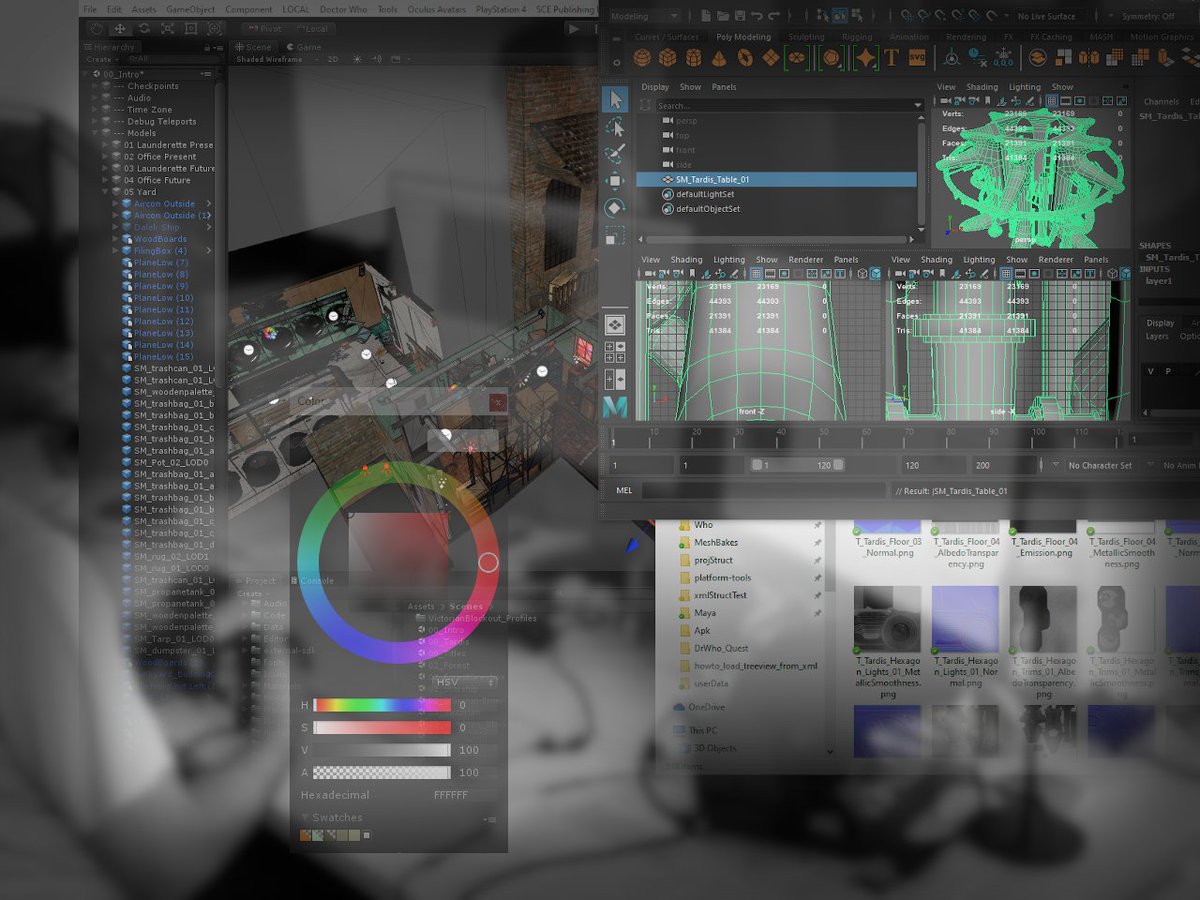This screenshot has height=900, width=1200.
Task: Create a polygon torus from Maya shelf
Action: coord(745,57)
